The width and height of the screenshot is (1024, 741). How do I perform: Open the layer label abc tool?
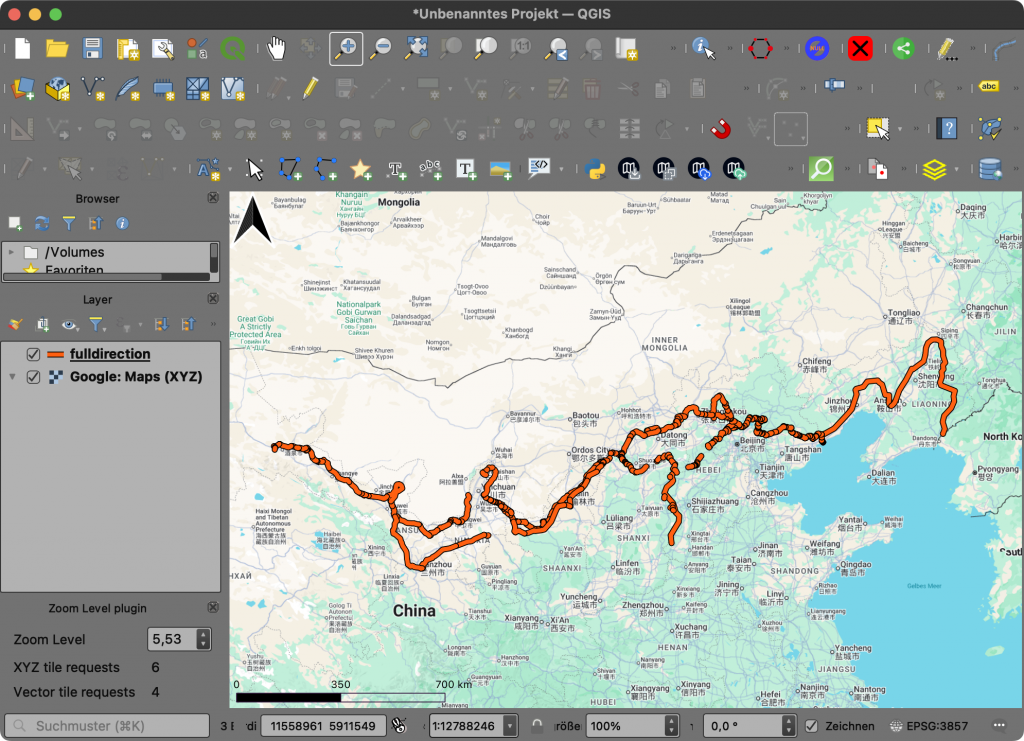click(x=989, y=87)
